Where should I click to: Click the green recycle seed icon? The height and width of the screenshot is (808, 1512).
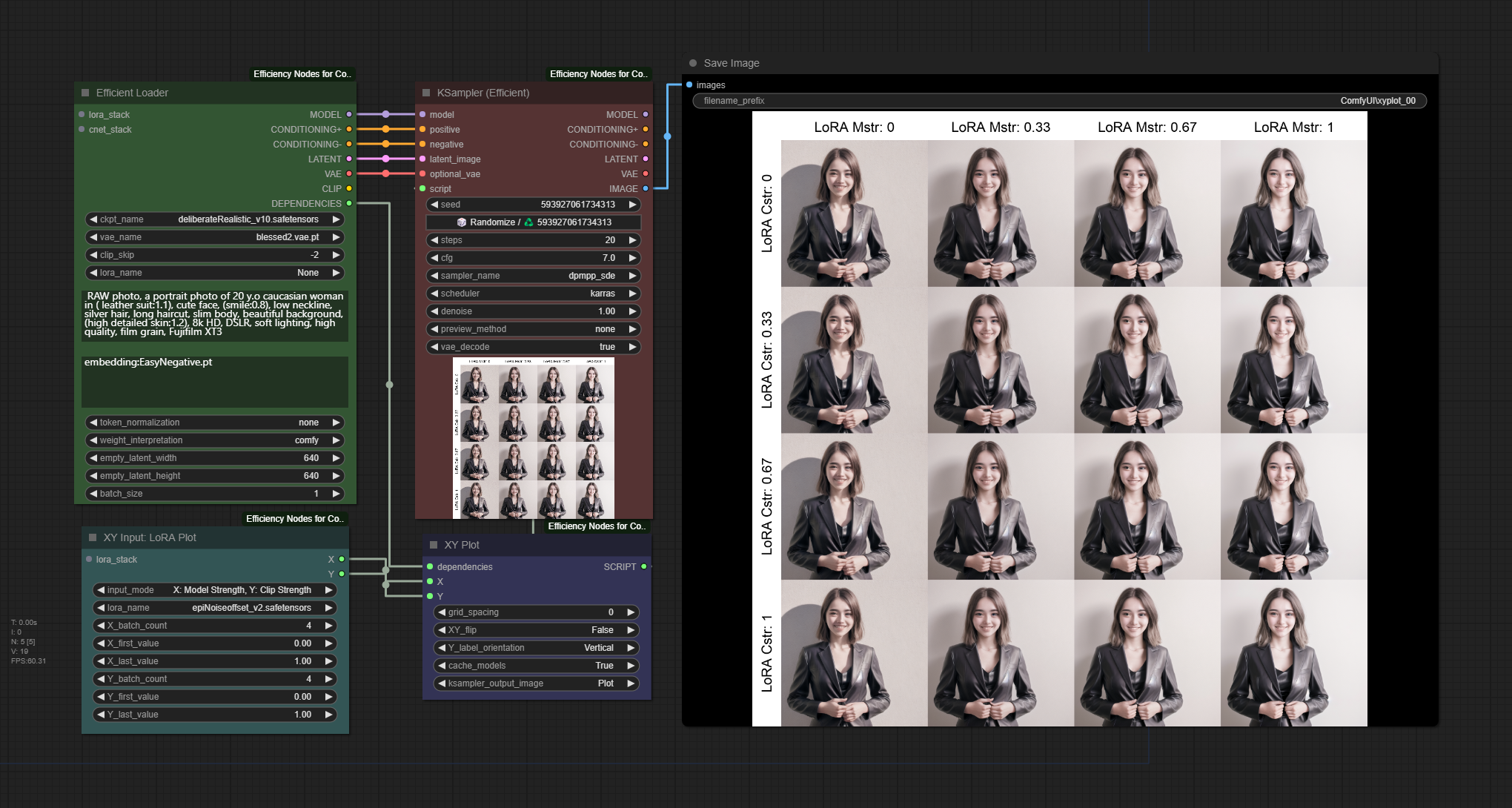coord(528,222)
